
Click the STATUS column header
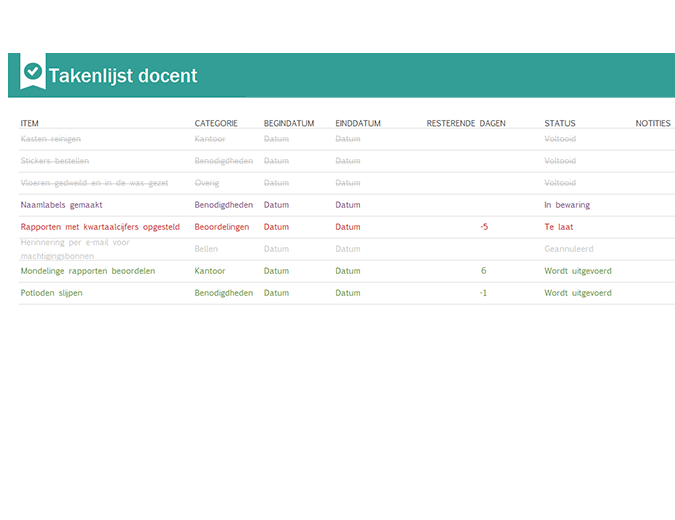pyautogui.click(x=560, y=123)
